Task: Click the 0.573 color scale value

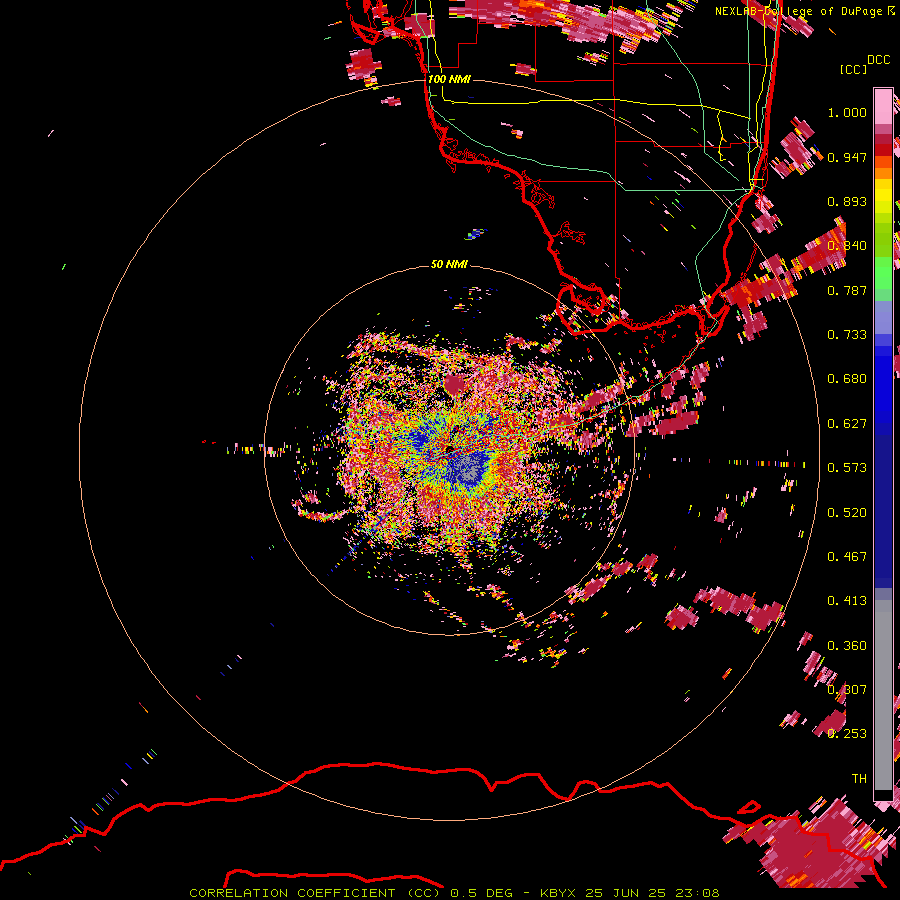Action: [847, 468]
